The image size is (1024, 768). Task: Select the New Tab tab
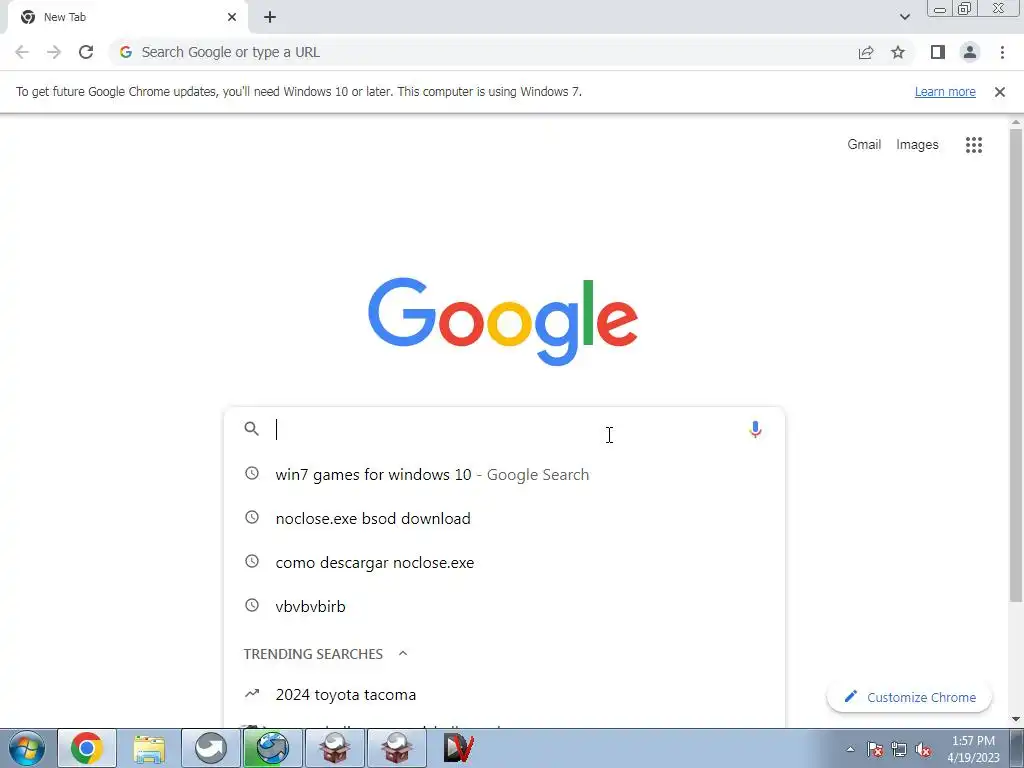click(x=127, y=17)
